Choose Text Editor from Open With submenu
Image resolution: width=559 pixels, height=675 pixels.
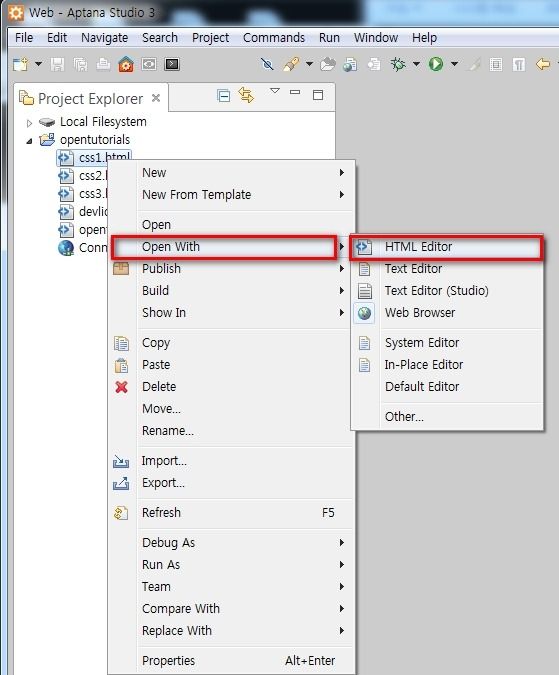(x=447, y=269)
